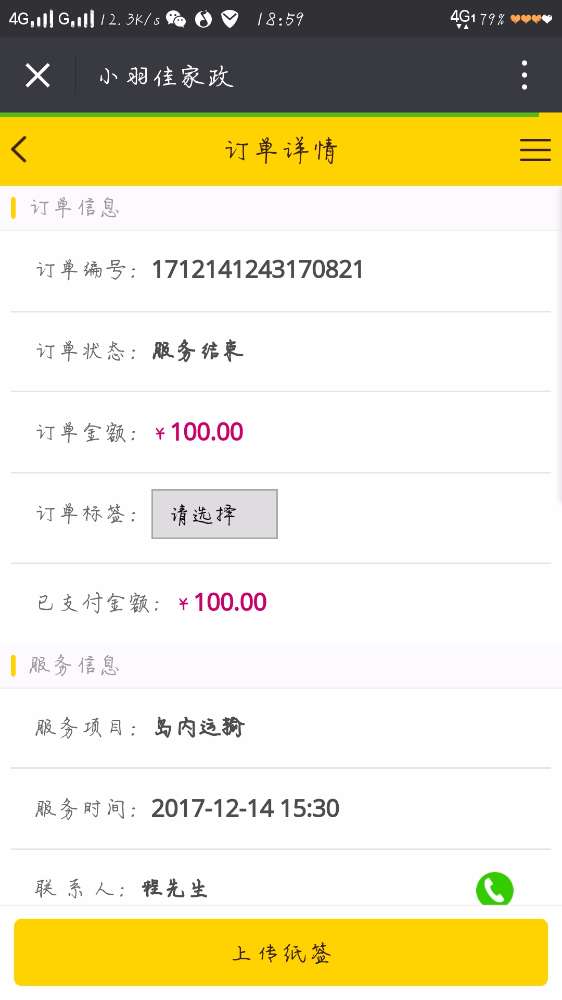Open the hamburger menu icon
Viewport: 562px width, 1000px height.
pyautogui.click(x=535, y=150)
